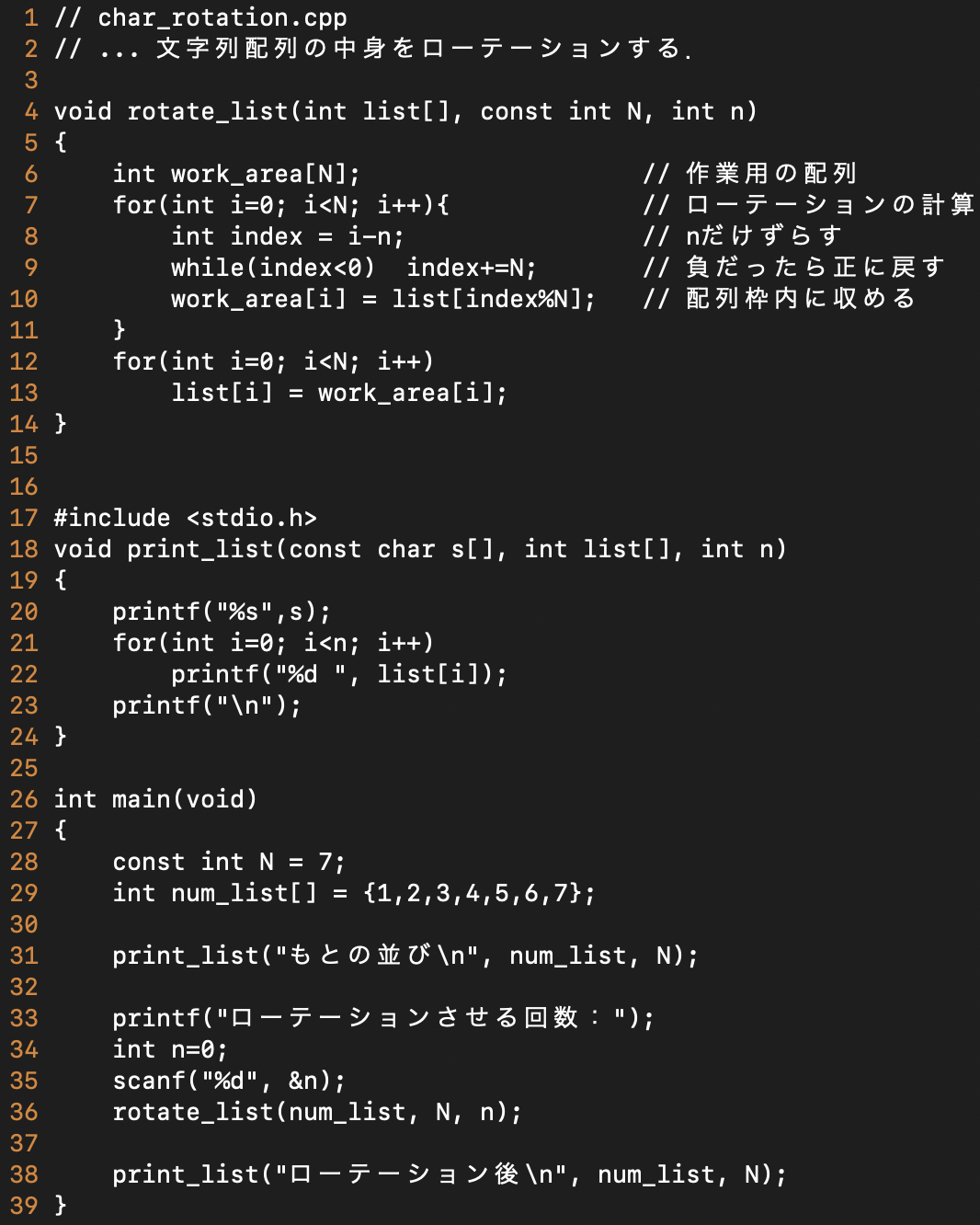Click the rotate_list(num_list, N, n) call
This screenshot has height=1225, width=980.
317,1112
